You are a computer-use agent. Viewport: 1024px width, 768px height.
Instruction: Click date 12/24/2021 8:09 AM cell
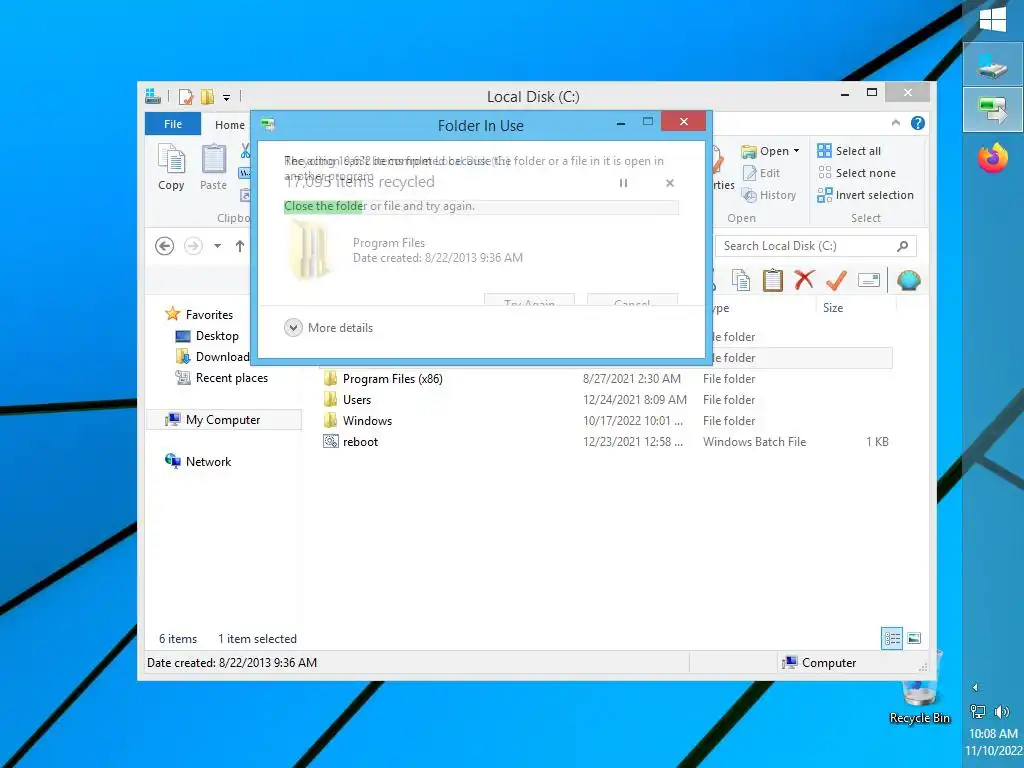coord(635,400)
